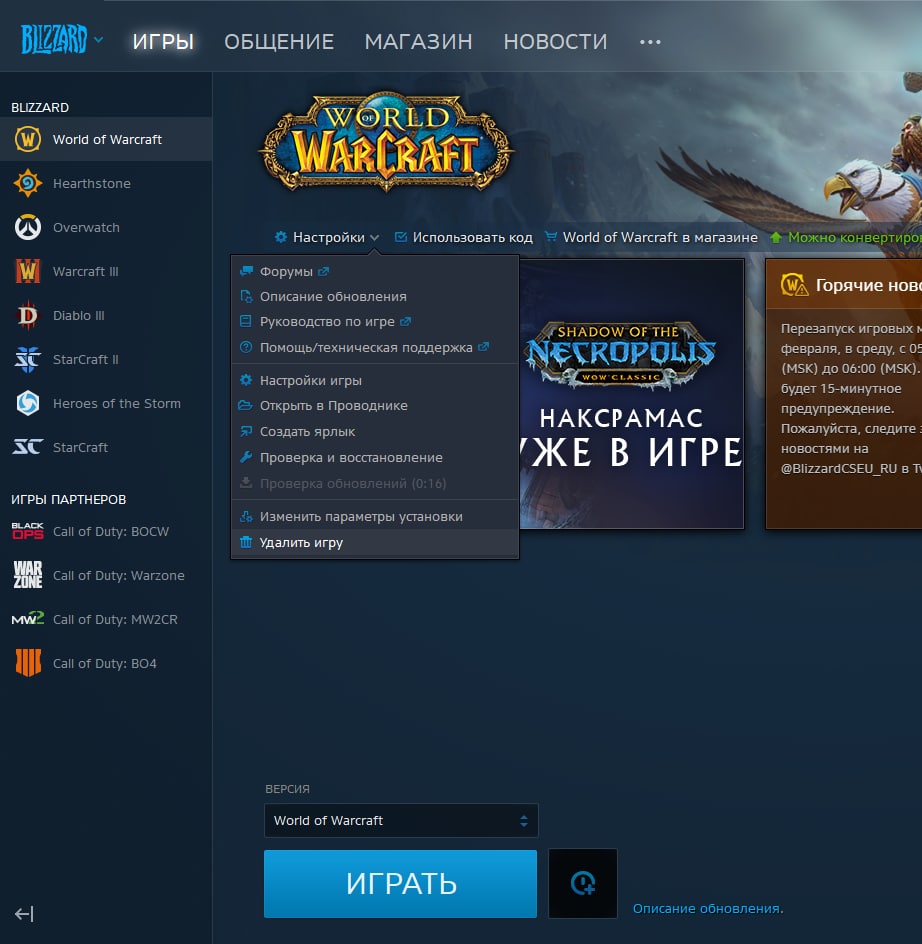Choose Удалить игру menu entry
This screenshot has width=922, height=944.
pyautogui.click(x=375, y=542)
